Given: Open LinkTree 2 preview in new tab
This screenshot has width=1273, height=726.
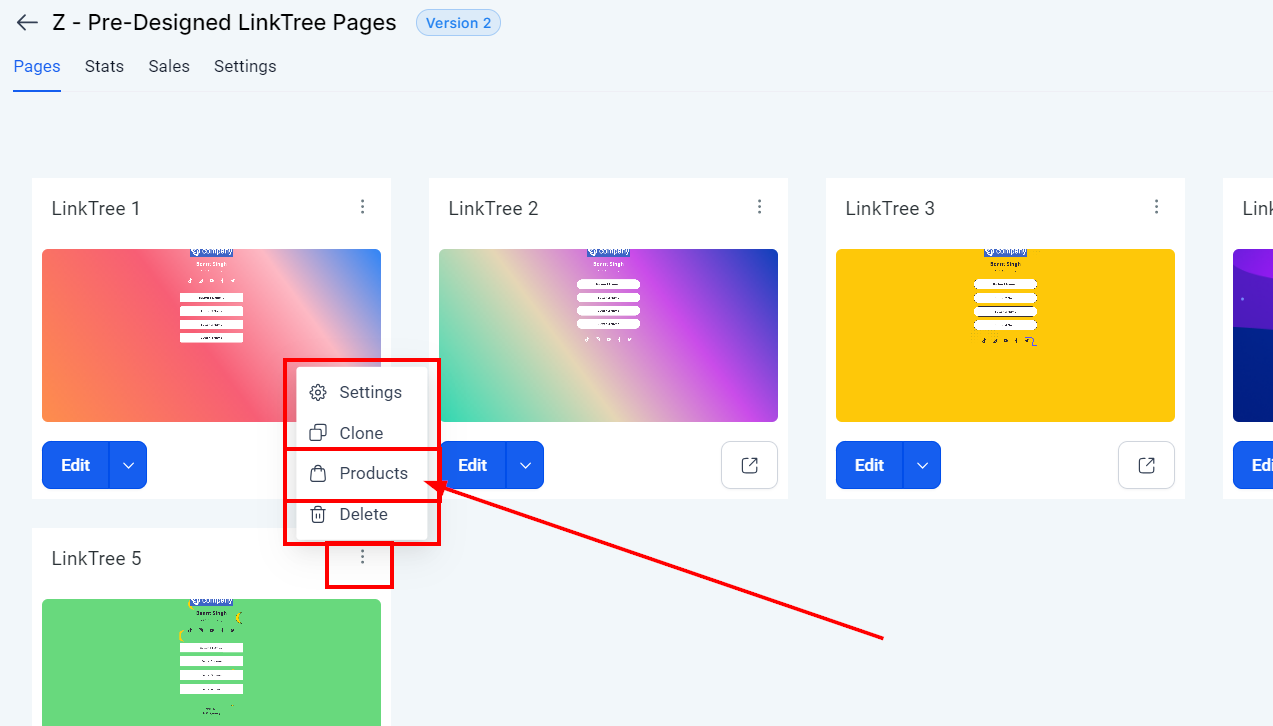Looking at the screenshot, I should click(749, 465).
